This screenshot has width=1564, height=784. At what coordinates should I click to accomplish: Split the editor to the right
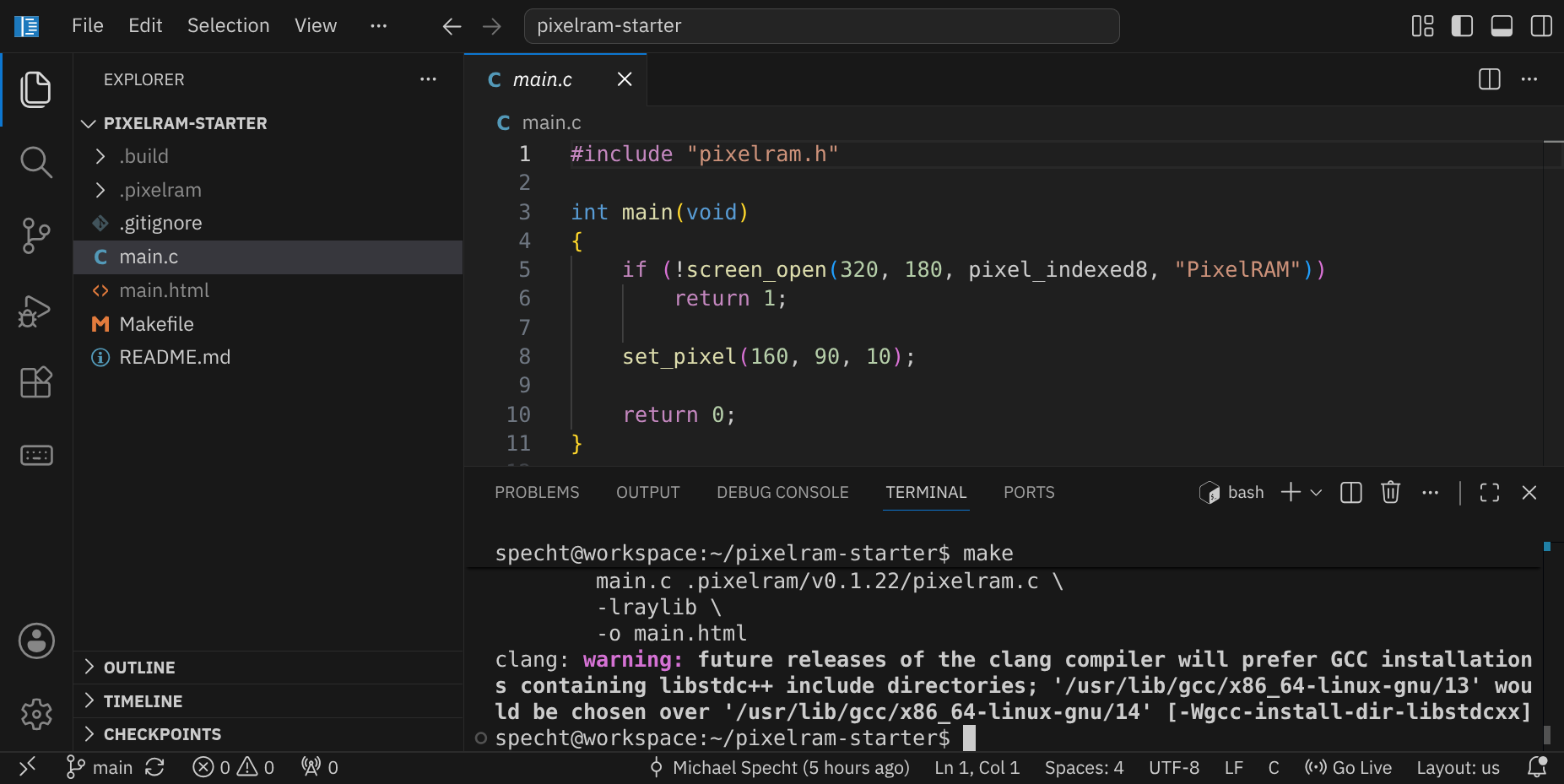(x=1490, y=79)
